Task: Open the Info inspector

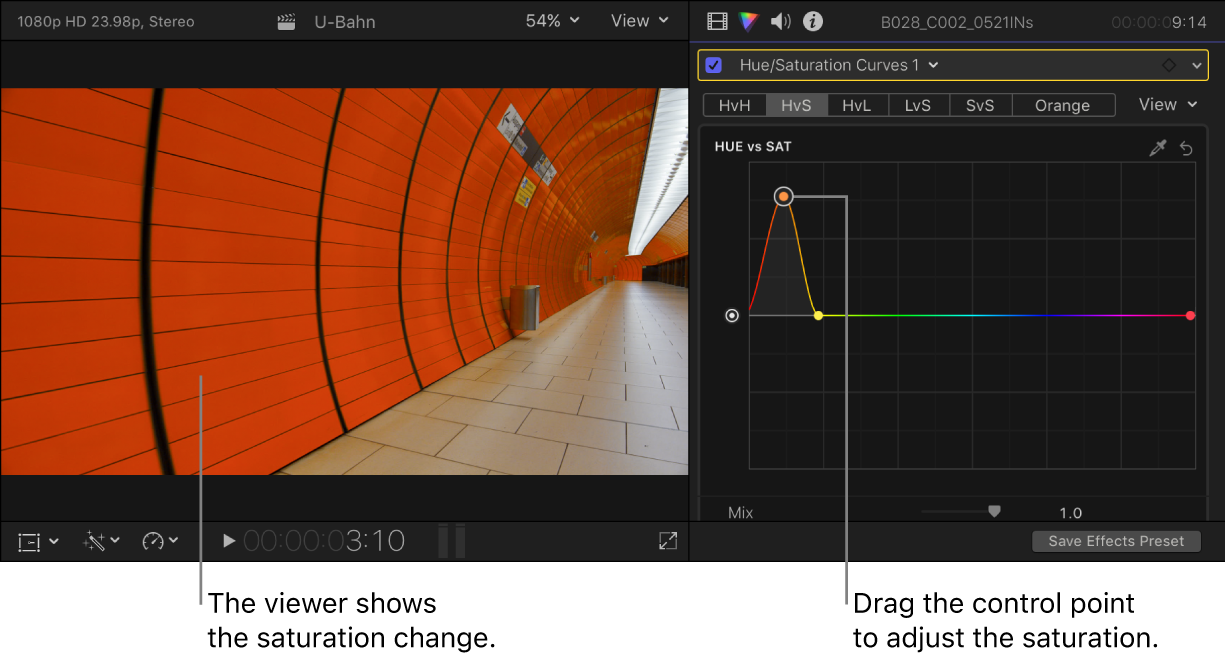Action: [812, 21]
